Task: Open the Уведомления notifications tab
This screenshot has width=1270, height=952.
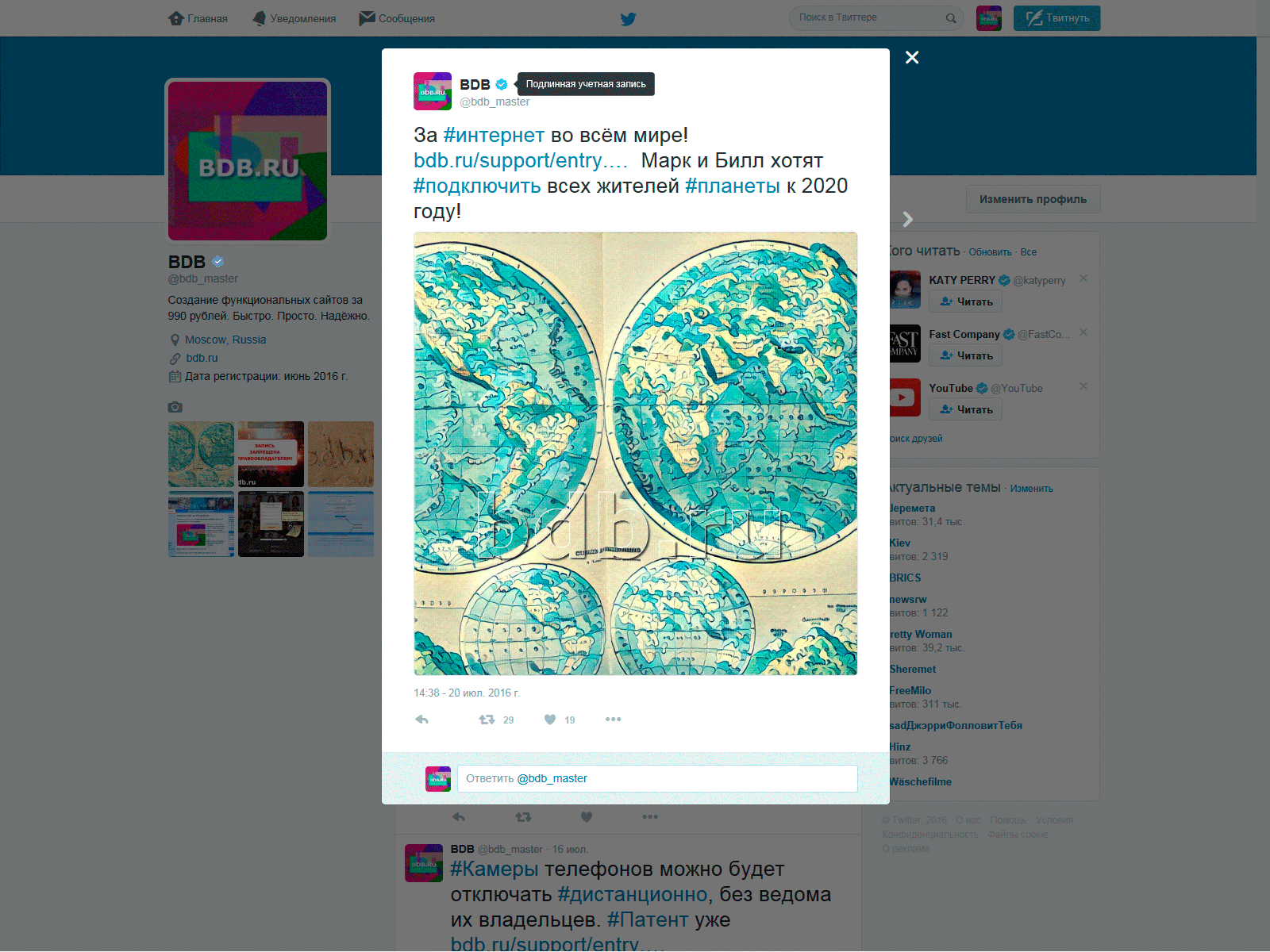Action: [294, 18]
